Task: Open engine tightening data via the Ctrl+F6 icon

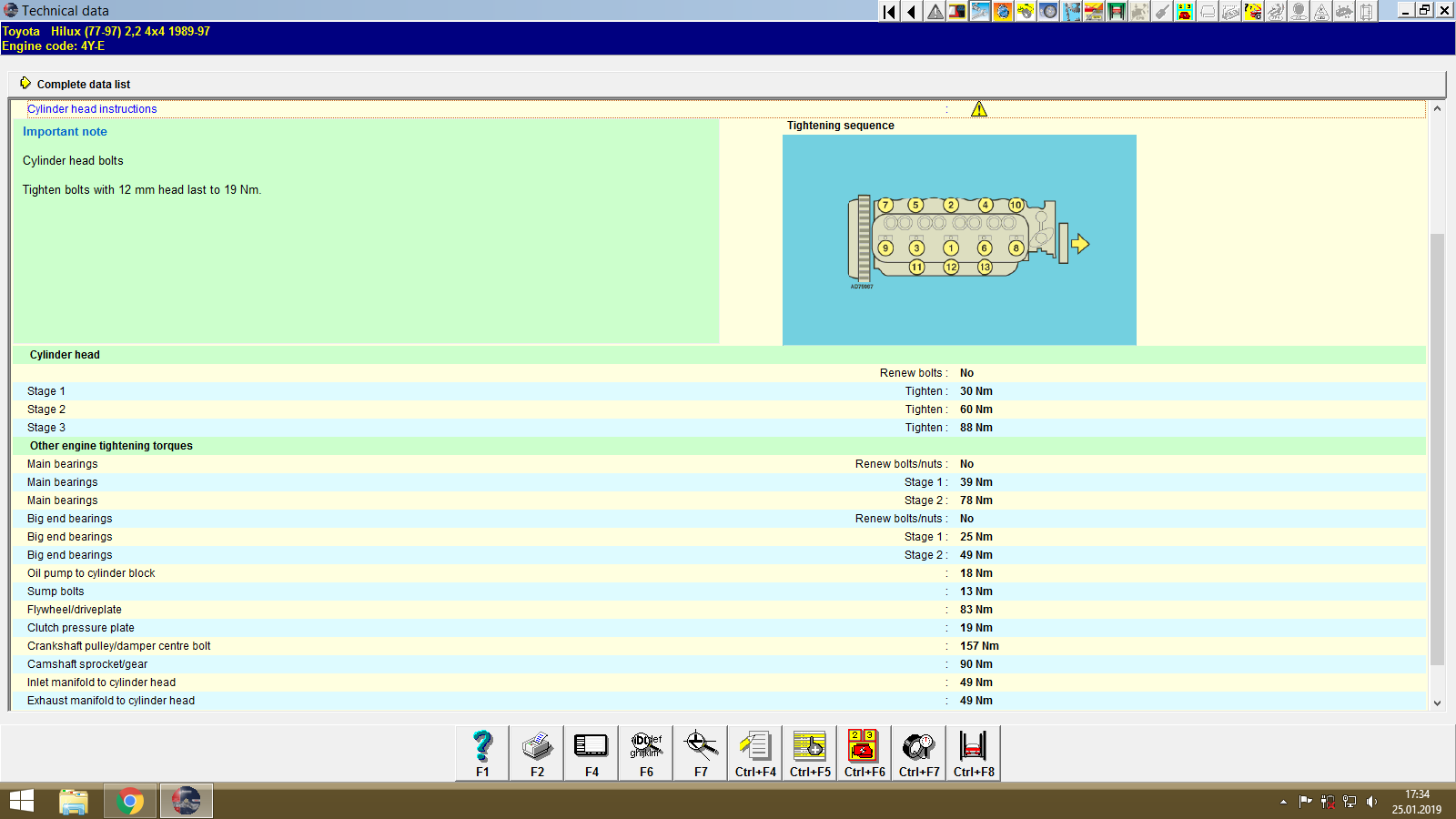Action: 864,753
